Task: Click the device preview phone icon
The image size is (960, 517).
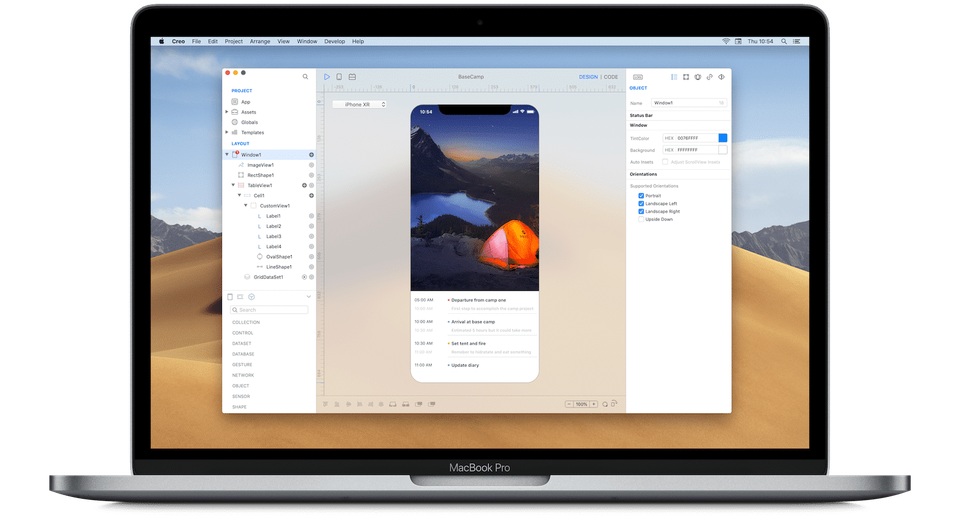Action: pos(339,77)
